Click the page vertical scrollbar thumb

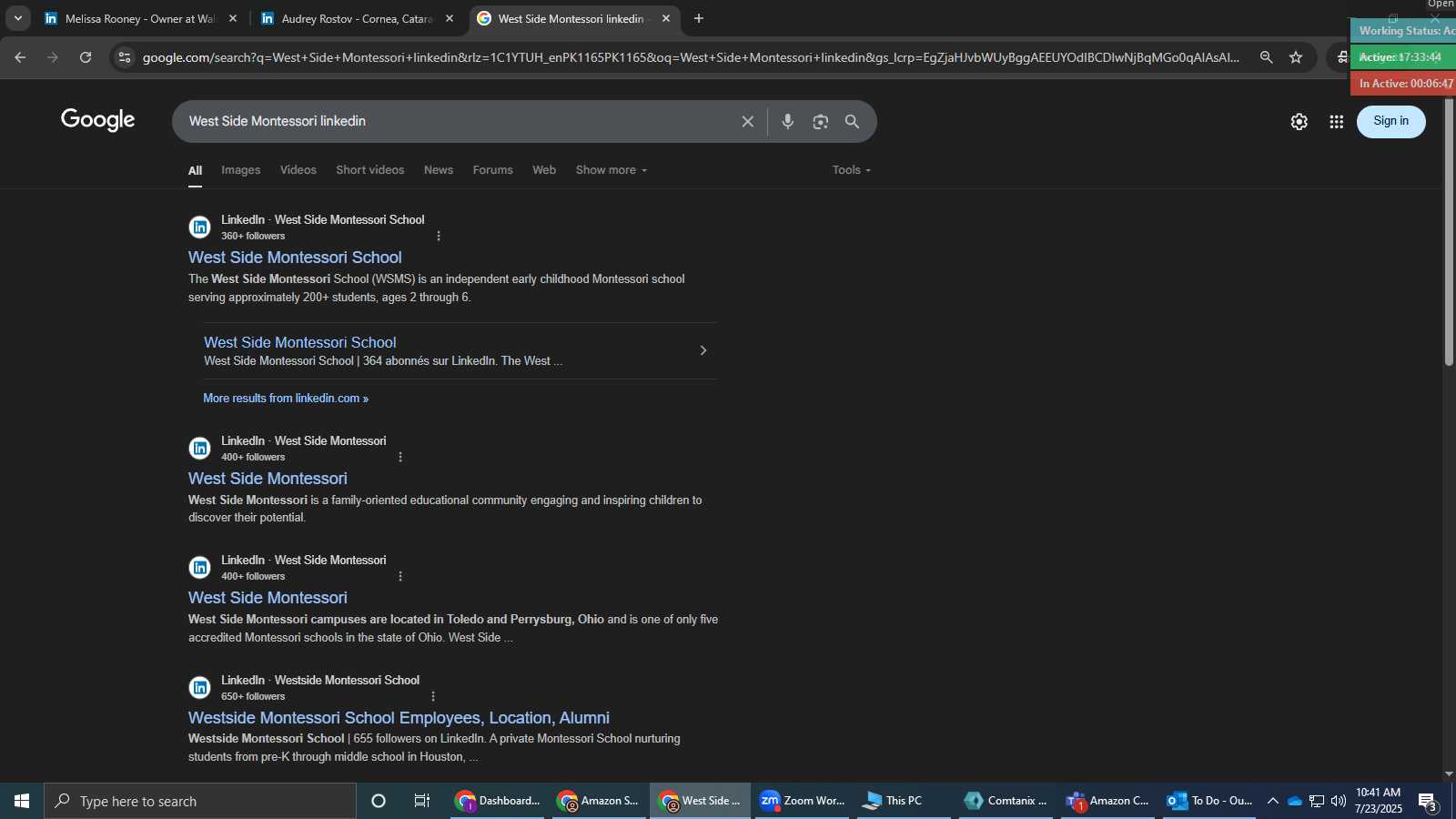[x=1449, y=231]
